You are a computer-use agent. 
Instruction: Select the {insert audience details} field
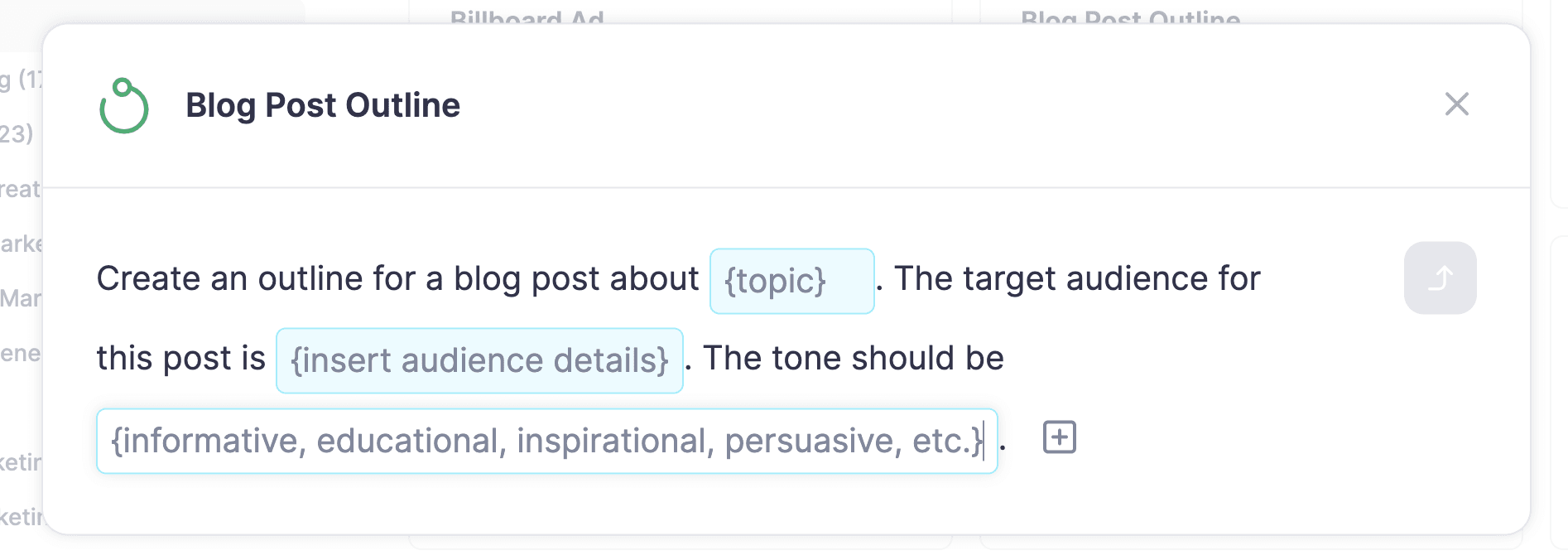click(x=479, y=360)
